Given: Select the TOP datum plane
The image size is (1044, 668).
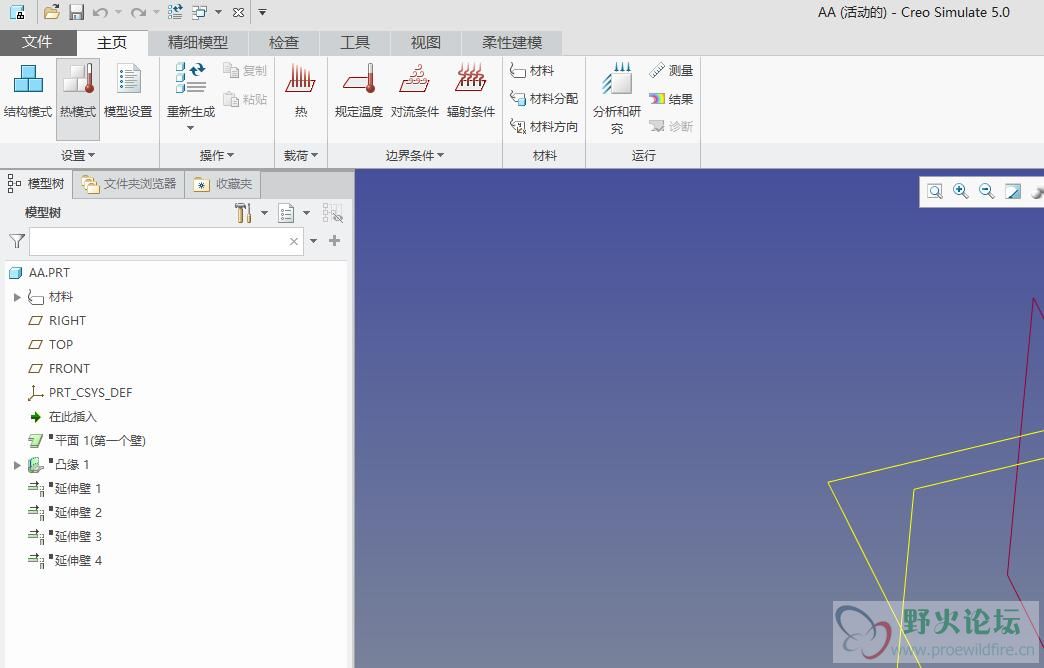Looking at the screenshot, I should pos(51,344).
